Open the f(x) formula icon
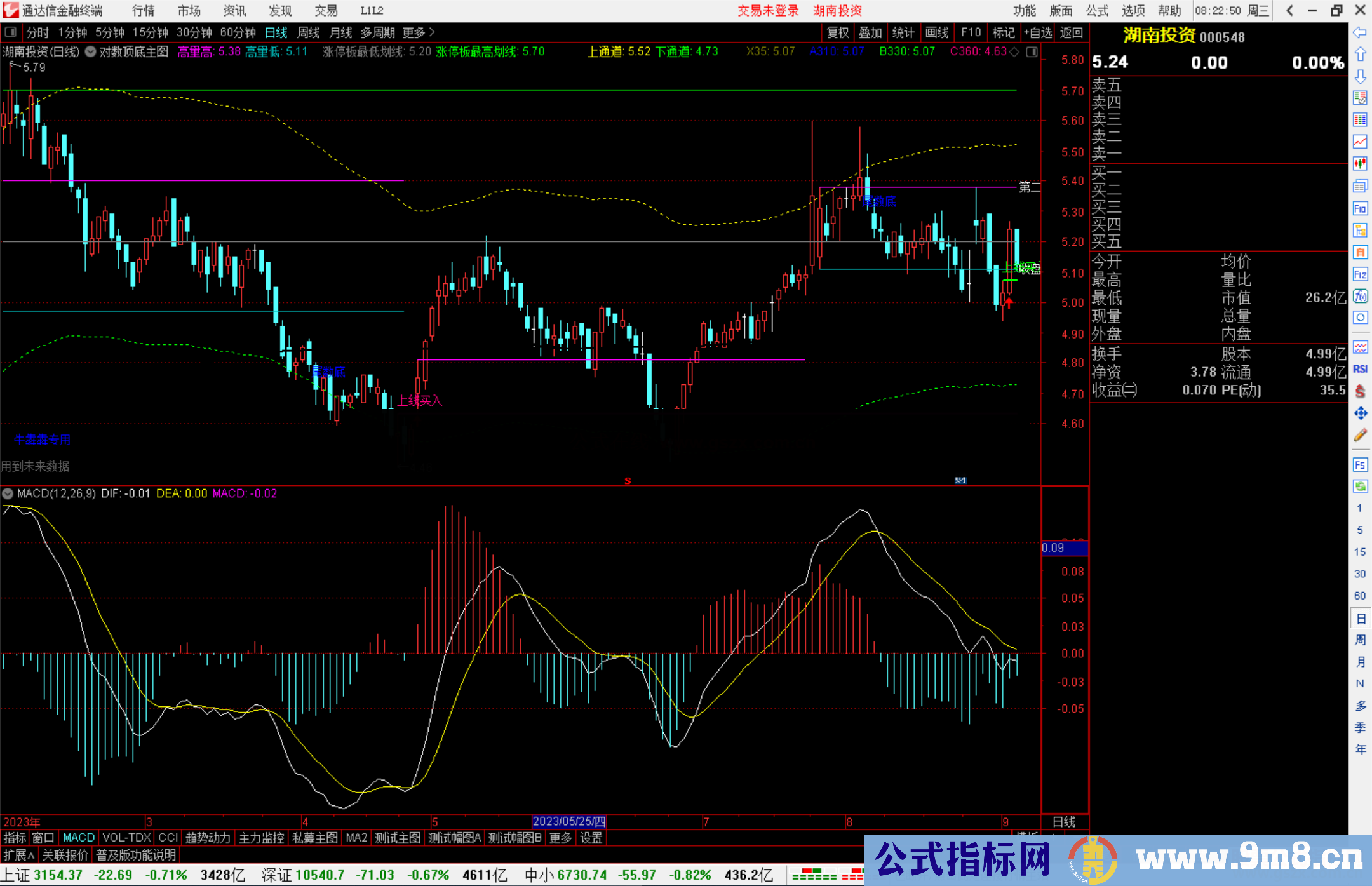The height and width of the screenshot is (886, 1372). [1360, 296]
